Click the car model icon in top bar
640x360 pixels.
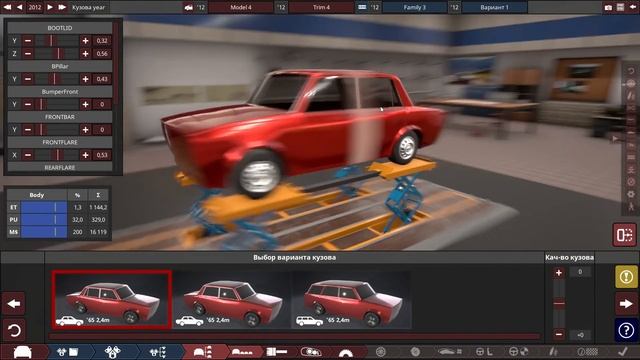click(x=189, y=7)
